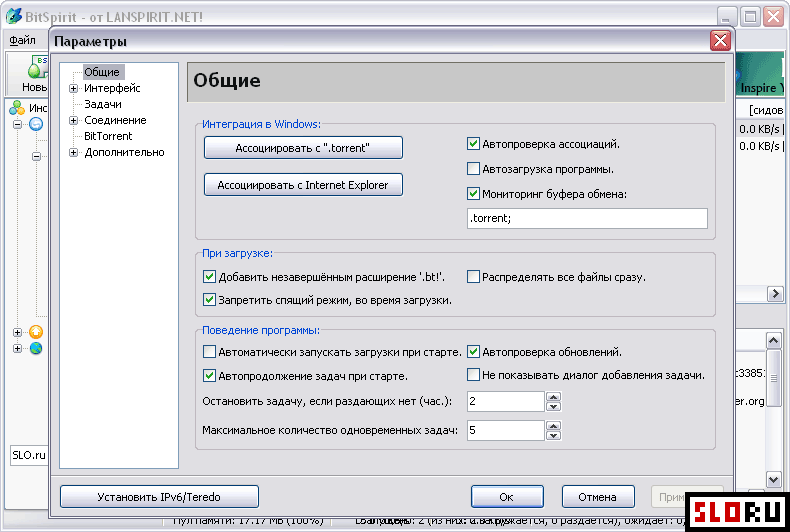Click Ассоциировать с ".torrent" button

[x=303, y=148]
